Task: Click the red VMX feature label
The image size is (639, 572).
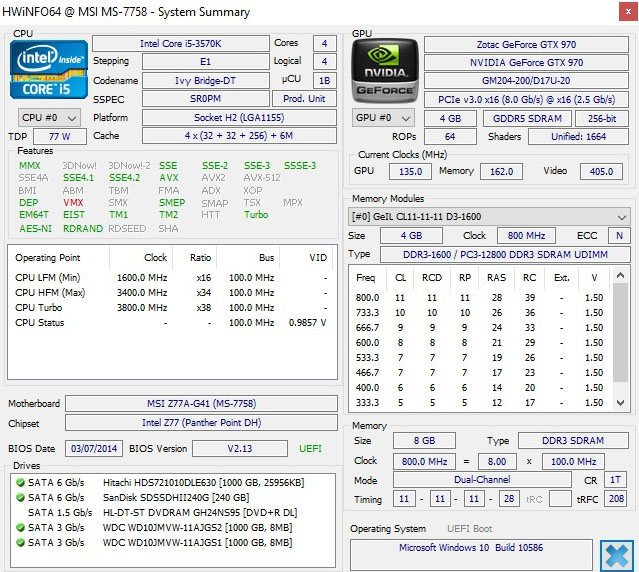Action: pos(73,202)
